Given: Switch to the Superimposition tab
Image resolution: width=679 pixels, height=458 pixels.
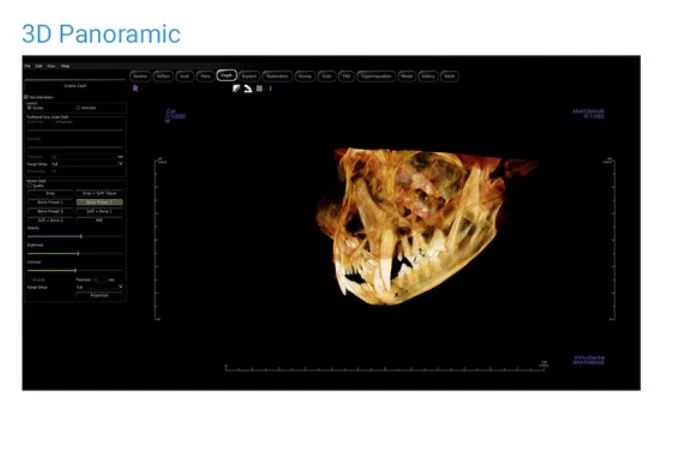Looking at the screenshot, I should coord(376,75).
